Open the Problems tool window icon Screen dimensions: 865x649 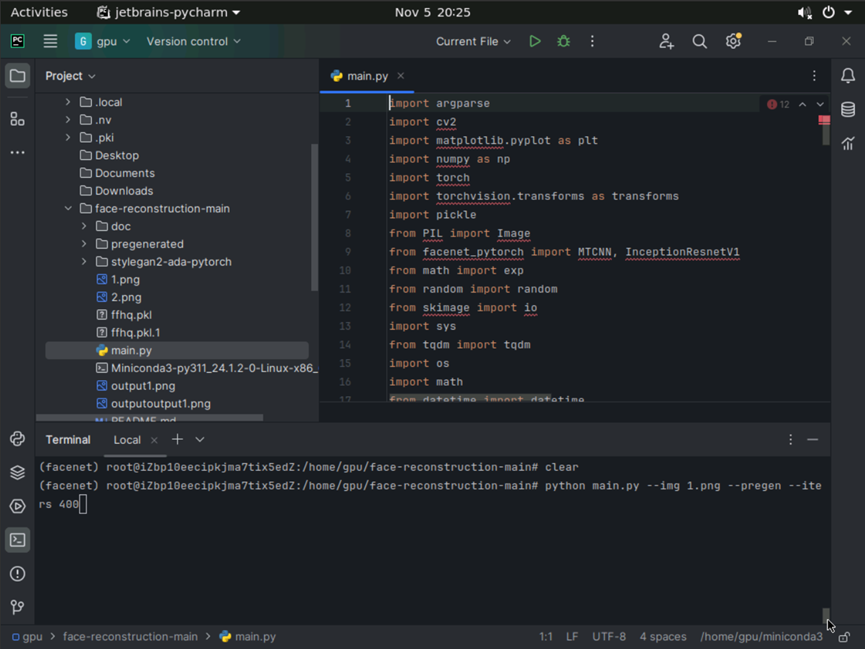[17, 574]
